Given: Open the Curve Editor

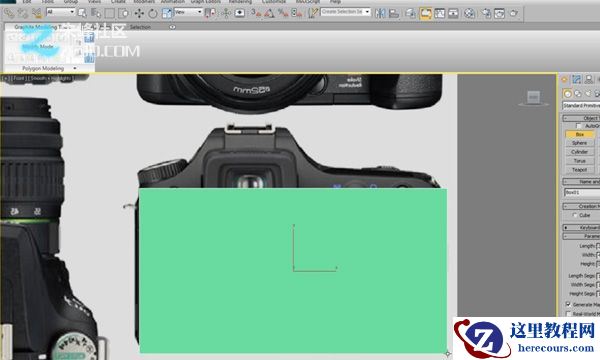Looking at the screenshot, I should coord(440,13).
